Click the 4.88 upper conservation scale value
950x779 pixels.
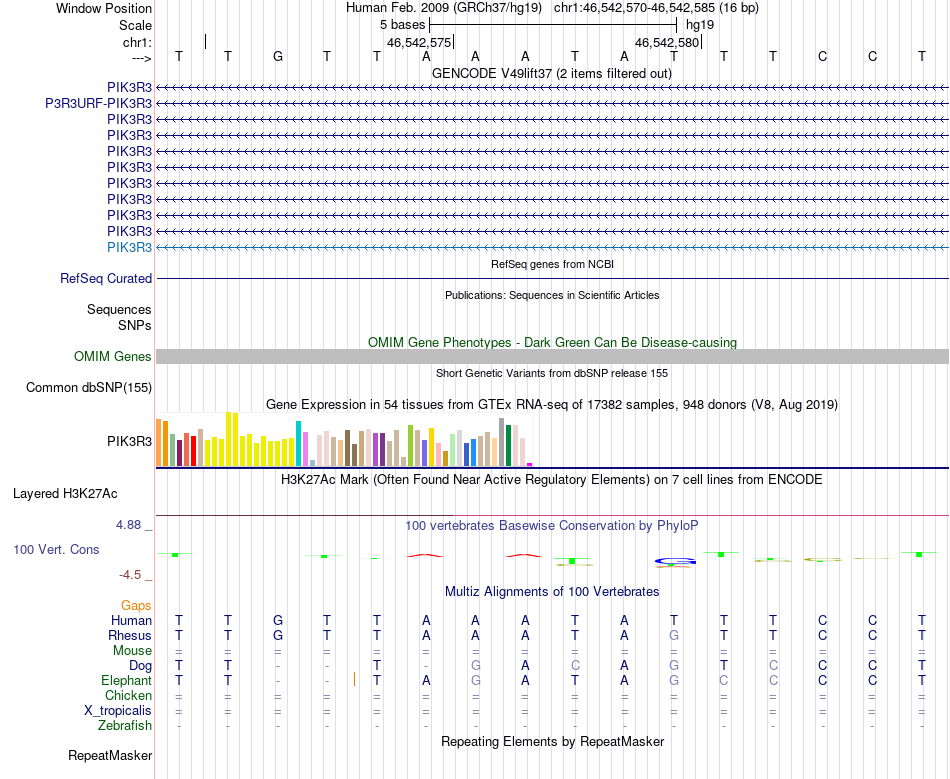[x=129, y=525]
